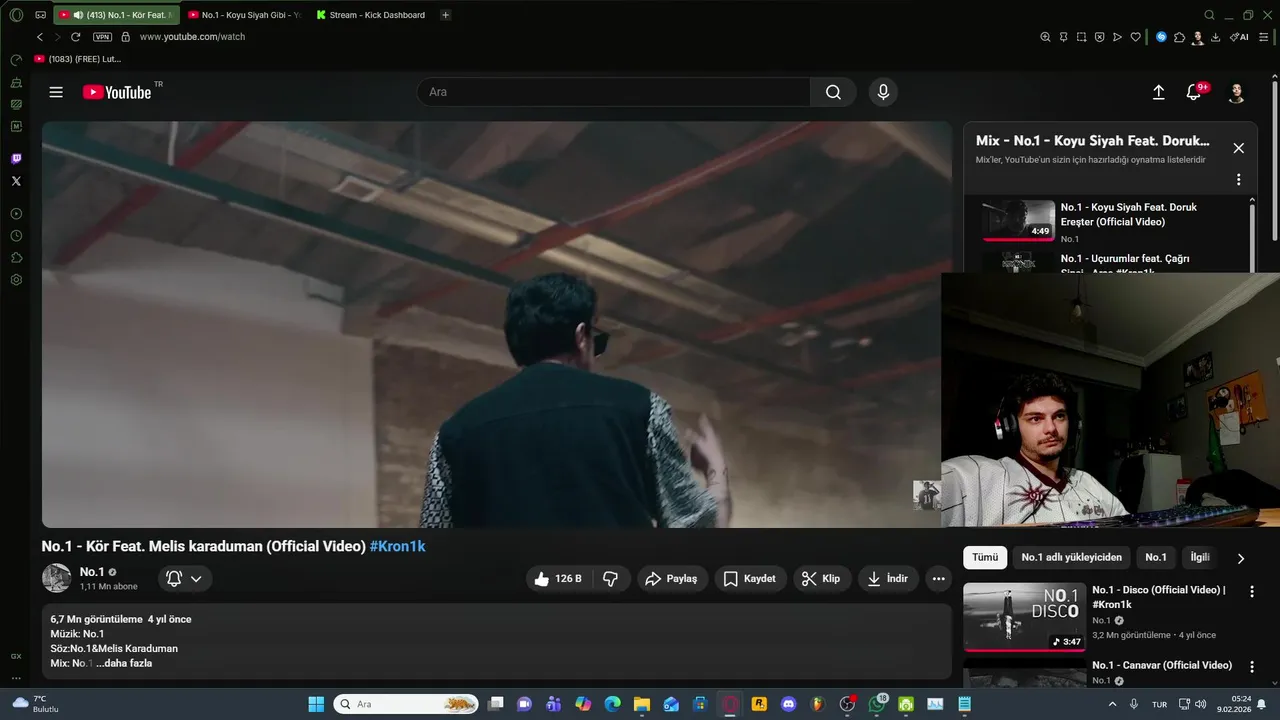Open YouTube account avatar menu
Image resolution: width=1280 pixels, height=720 pixels.
pos(1236,92)
